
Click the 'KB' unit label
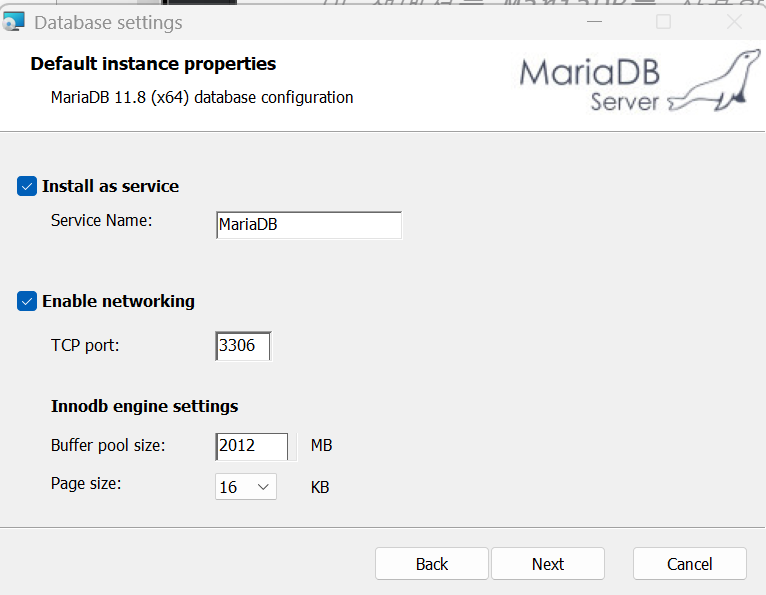320,487
